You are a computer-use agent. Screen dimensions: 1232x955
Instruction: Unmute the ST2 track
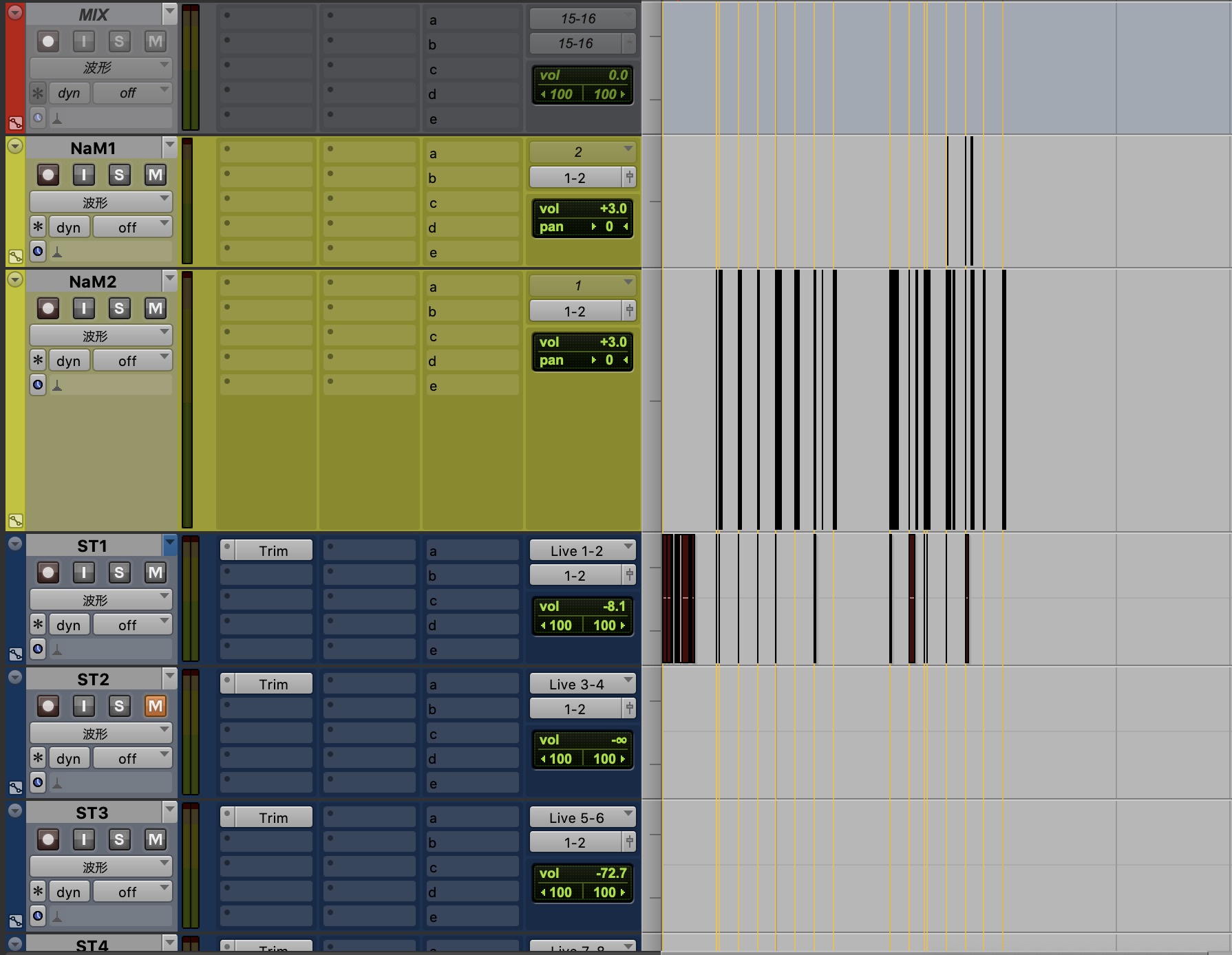pos(155,706)
